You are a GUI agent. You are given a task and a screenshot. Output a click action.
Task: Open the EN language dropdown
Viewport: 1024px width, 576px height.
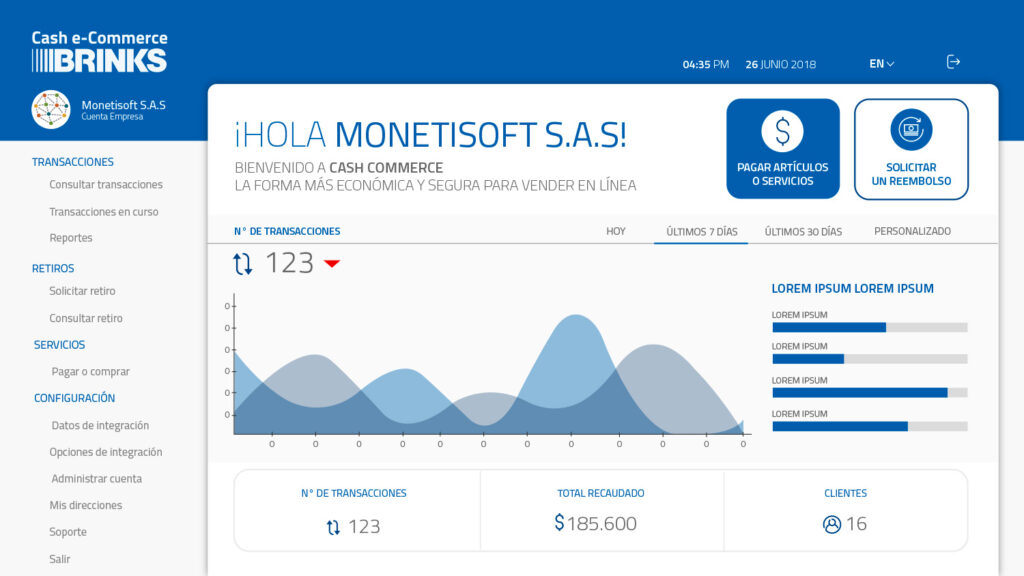tap(881, 64)
